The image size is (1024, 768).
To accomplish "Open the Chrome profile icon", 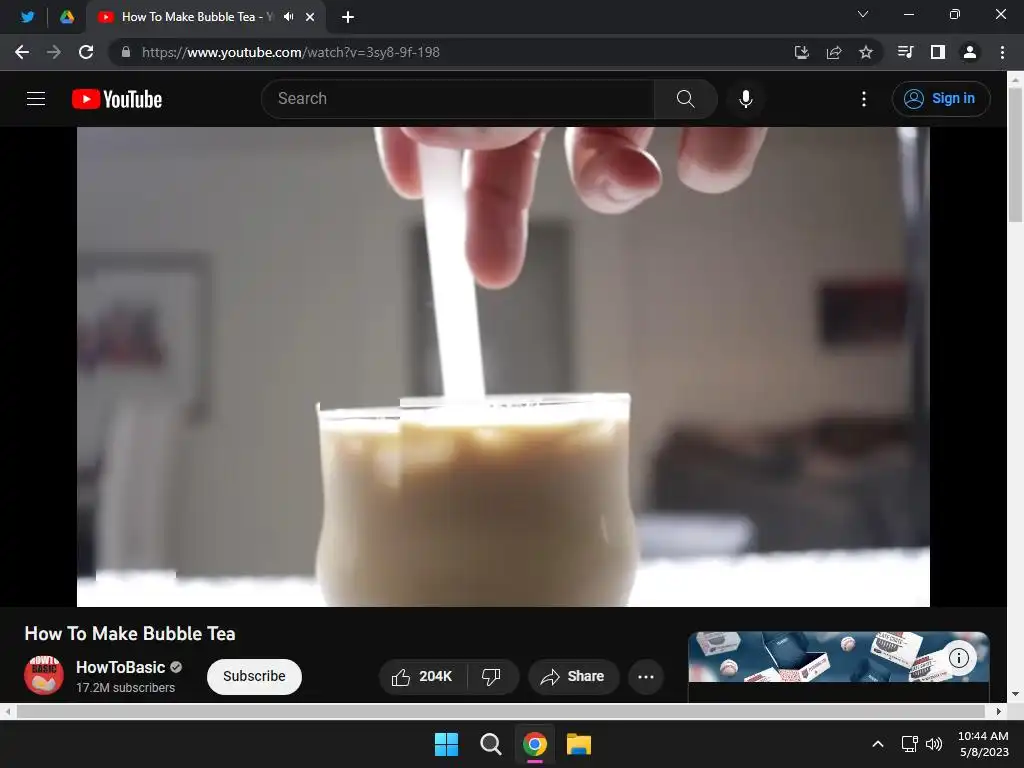I will coord(970,52).
